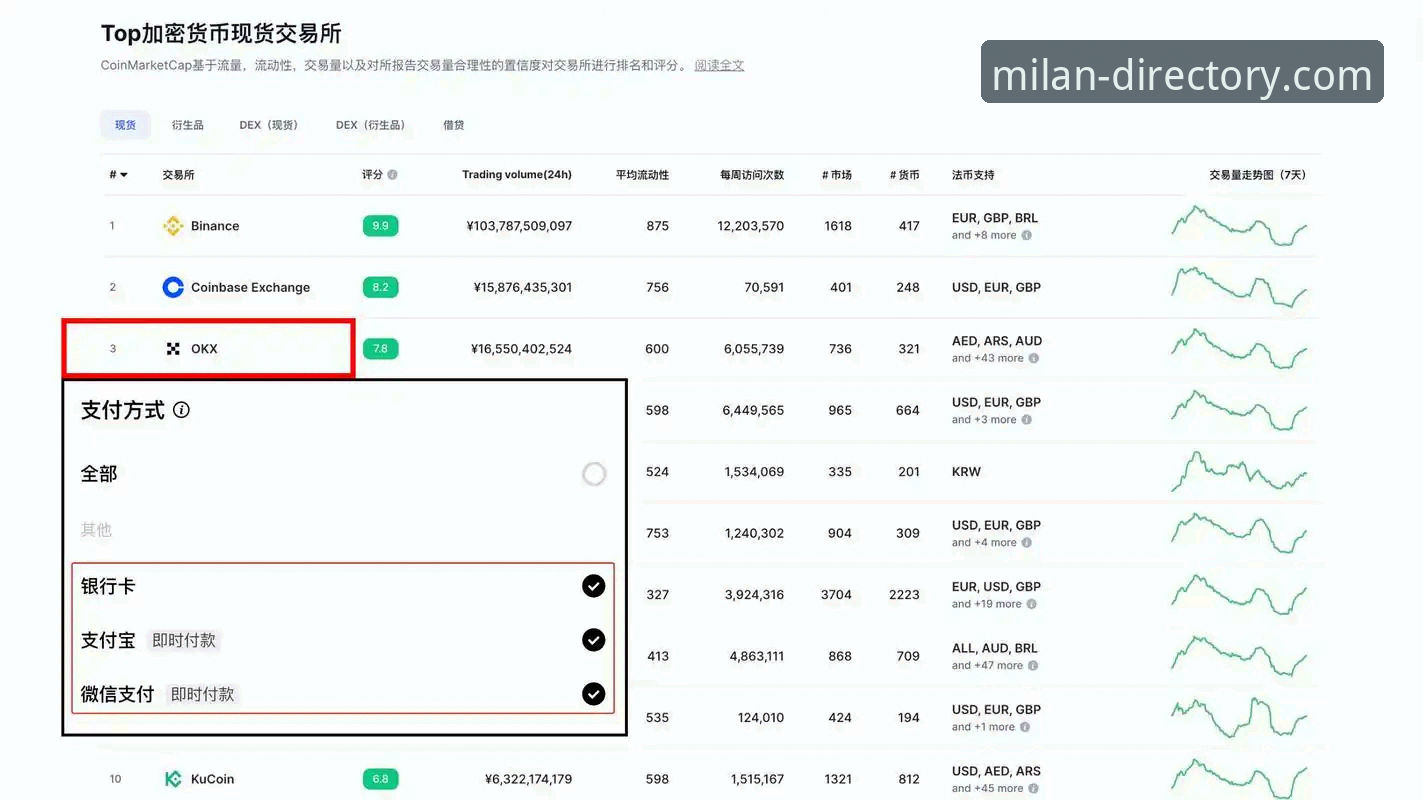Select the 其他 section label
The height and width of the screenshot is (800, 1423).
coord(96,530)
